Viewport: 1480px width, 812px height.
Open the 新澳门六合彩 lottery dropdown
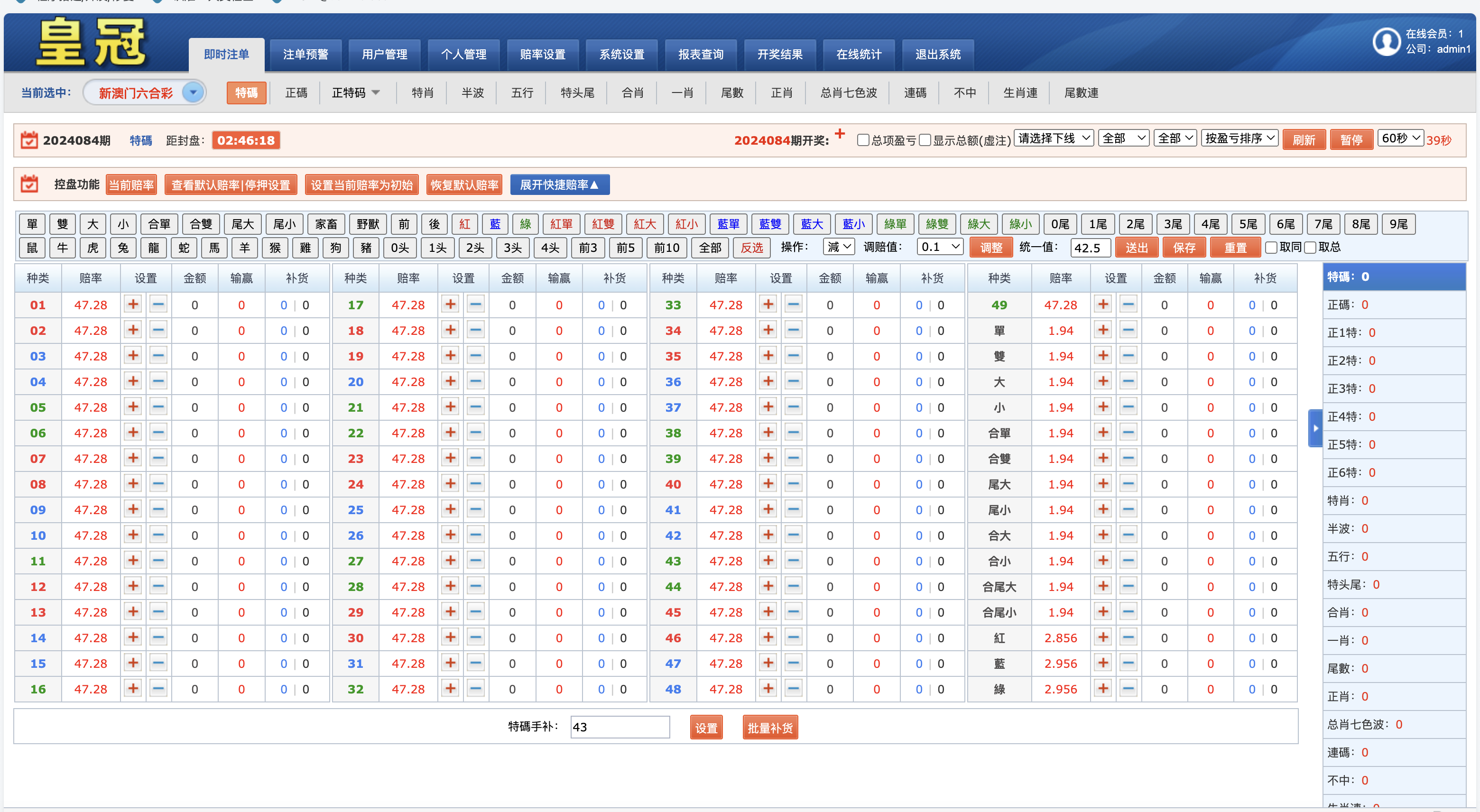pyautogui.click(x=193, y=92)
